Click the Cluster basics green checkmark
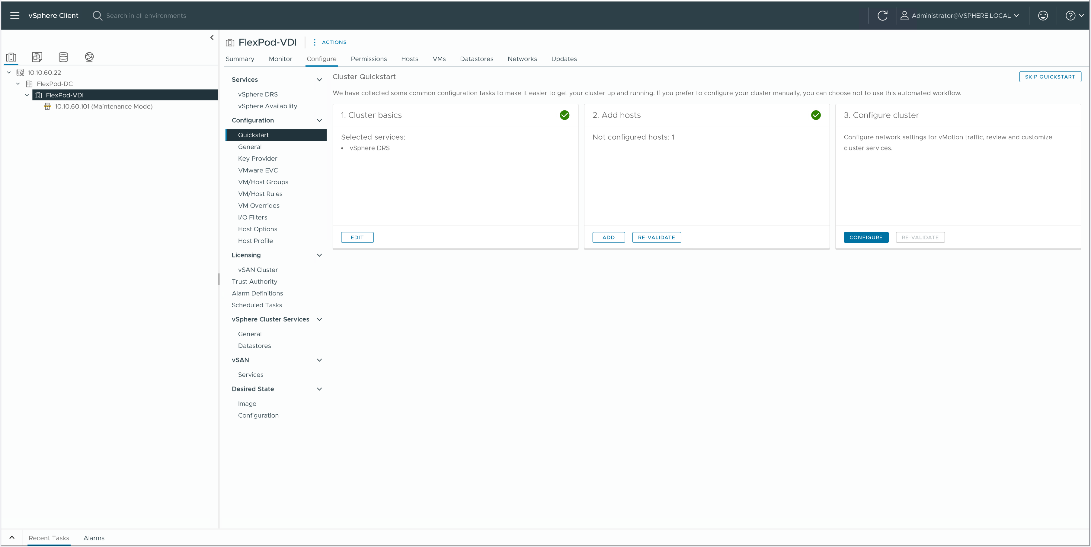 click(564, 115)
